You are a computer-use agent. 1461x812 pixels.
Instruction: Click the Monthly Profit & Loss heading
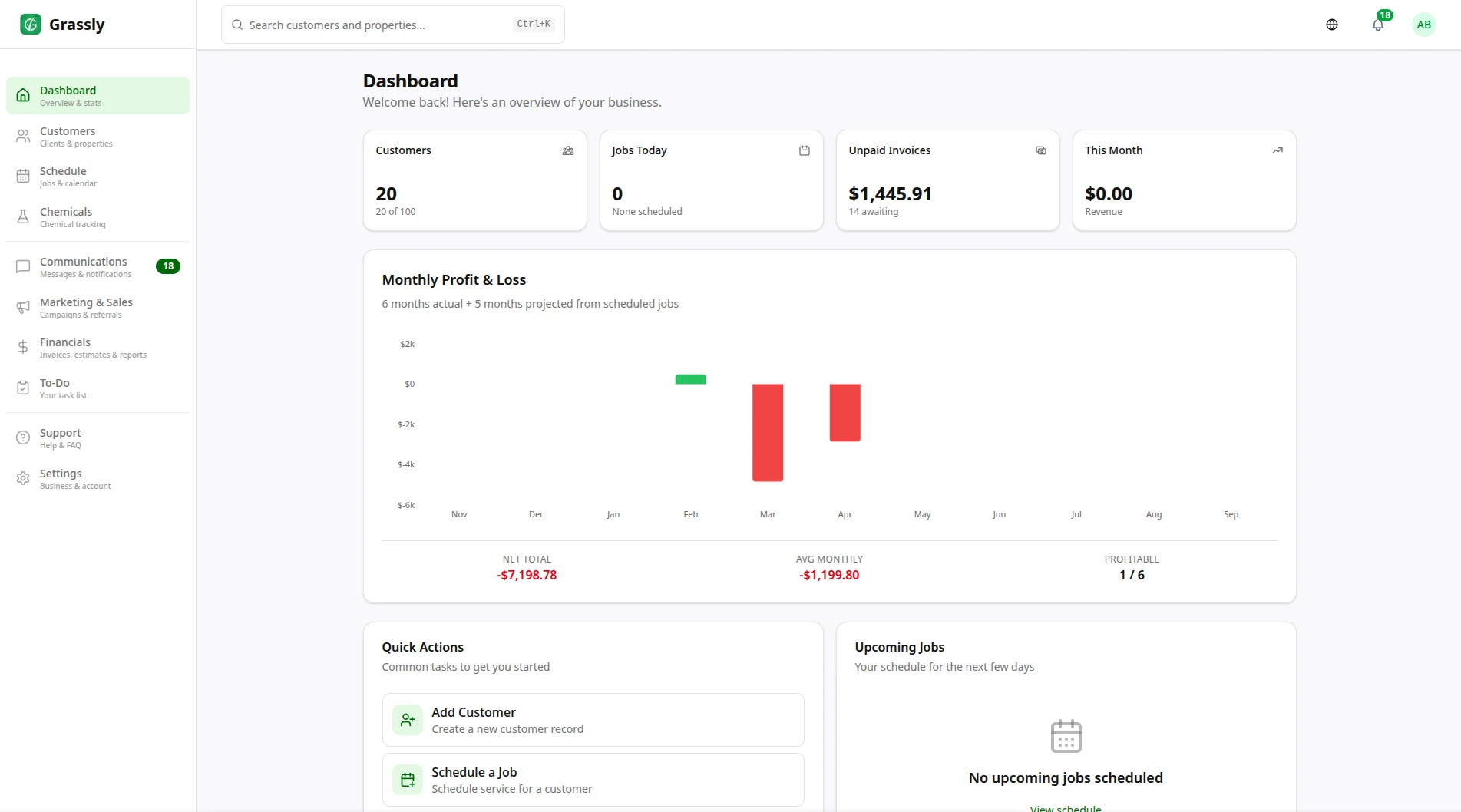click(x=454, y=280)
